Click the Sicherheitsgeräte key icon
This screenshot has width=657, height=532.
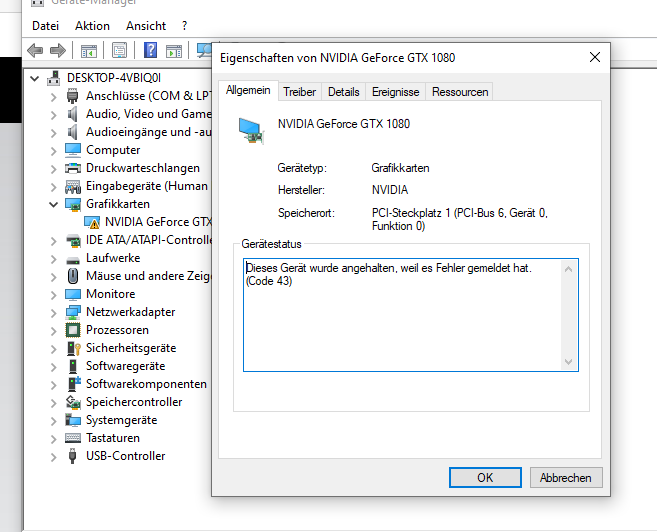coord(74,348)
